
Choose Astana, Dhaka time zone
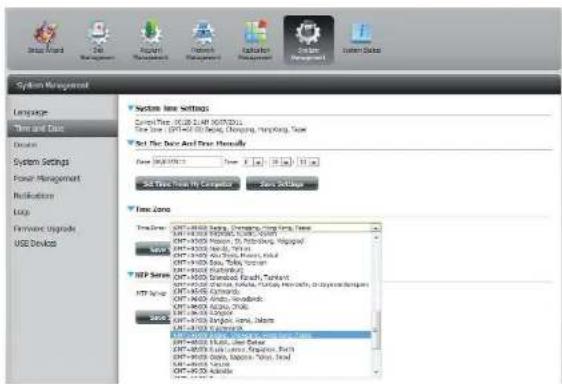click(x=271, y=306)
